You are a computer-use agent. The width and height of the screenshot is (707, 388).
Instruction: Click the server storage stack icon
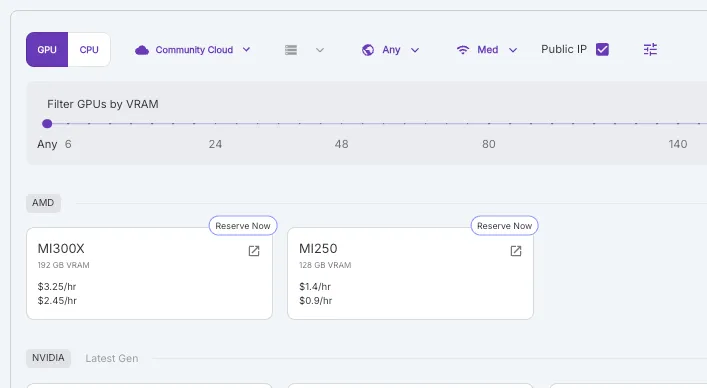pyautogui.click(x=291, y=50)
